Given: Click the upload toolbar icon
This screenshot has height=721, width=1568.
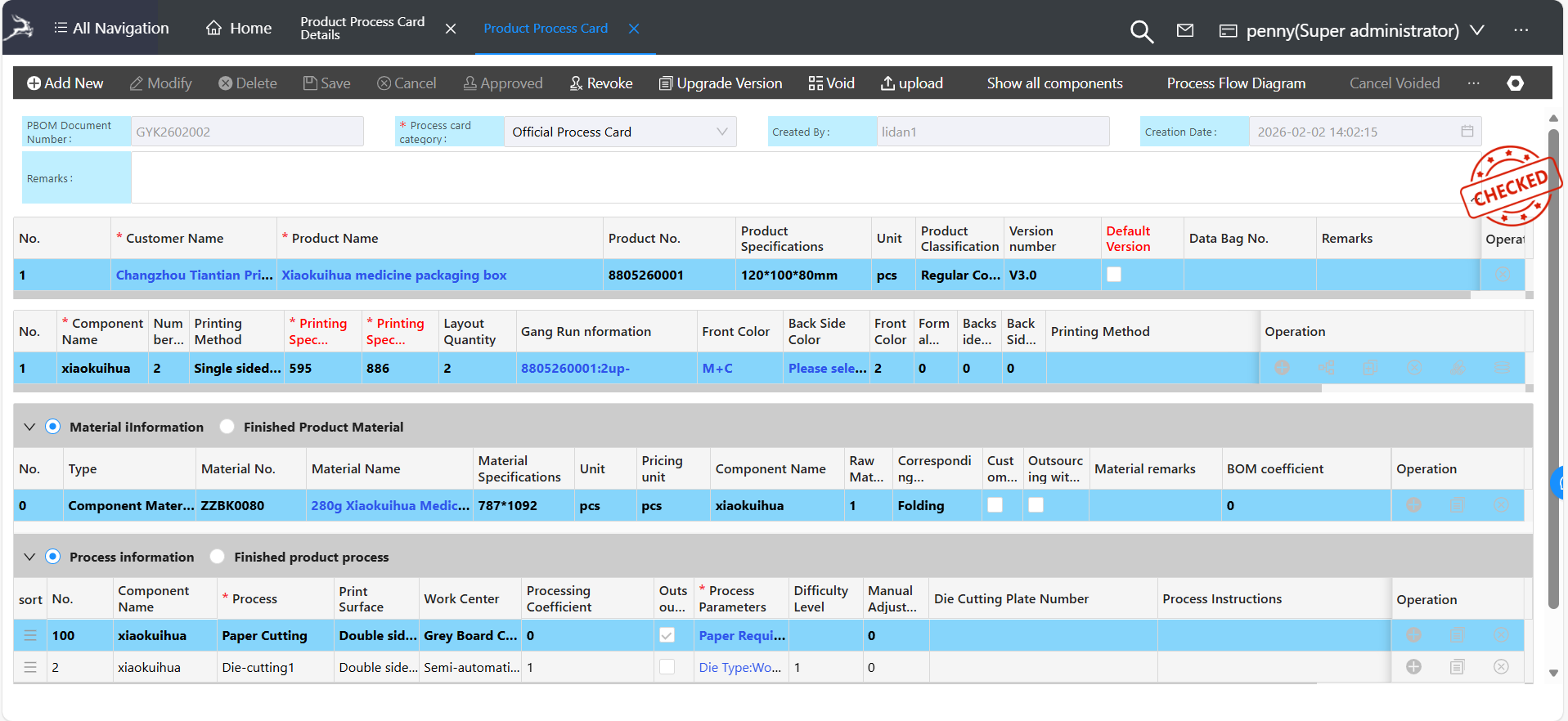Looking at the screenshot, I should point(887,83).
